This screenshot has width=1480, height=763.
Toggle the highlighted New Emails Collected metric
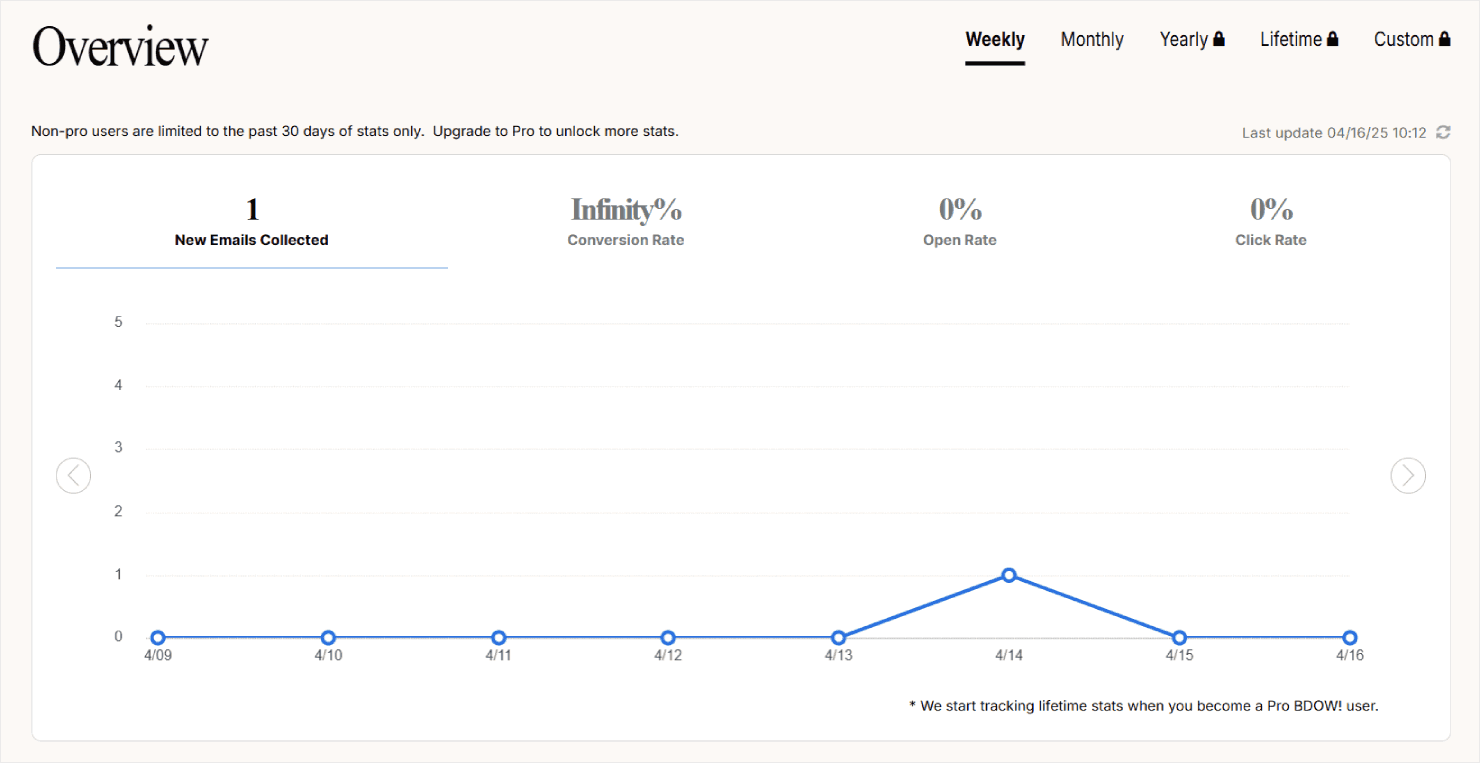[251, 222]
